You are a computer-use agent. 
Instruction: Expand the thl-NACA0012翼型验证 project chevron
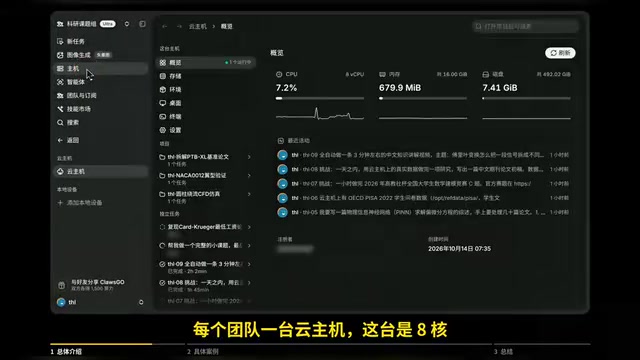(x=249, y=176)
